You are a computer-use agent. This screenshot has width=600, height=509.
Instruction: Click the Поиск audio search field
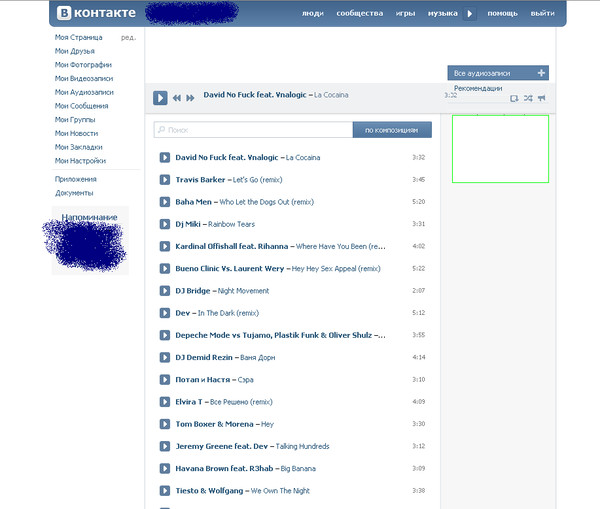pos(253,130)
